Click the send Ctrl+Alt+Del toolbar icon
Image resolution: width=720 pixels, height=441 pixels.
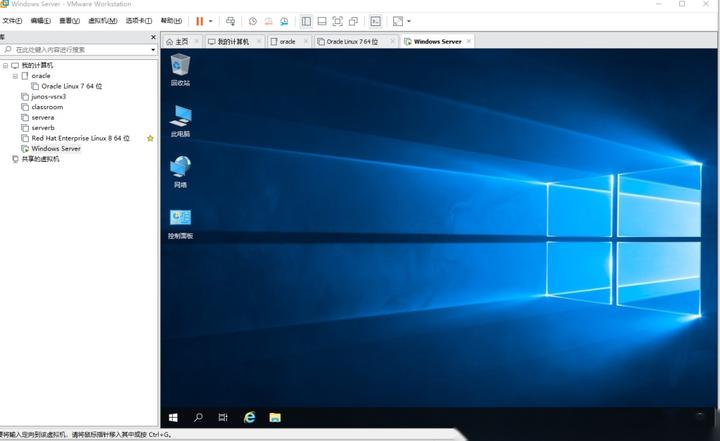coord(231,21)
